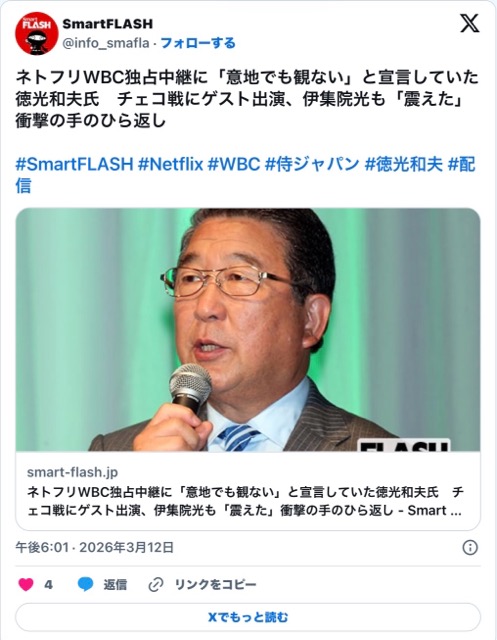Like the post with heart icon
The width and height of the screenshot is (497, 640).
(26, 584)
